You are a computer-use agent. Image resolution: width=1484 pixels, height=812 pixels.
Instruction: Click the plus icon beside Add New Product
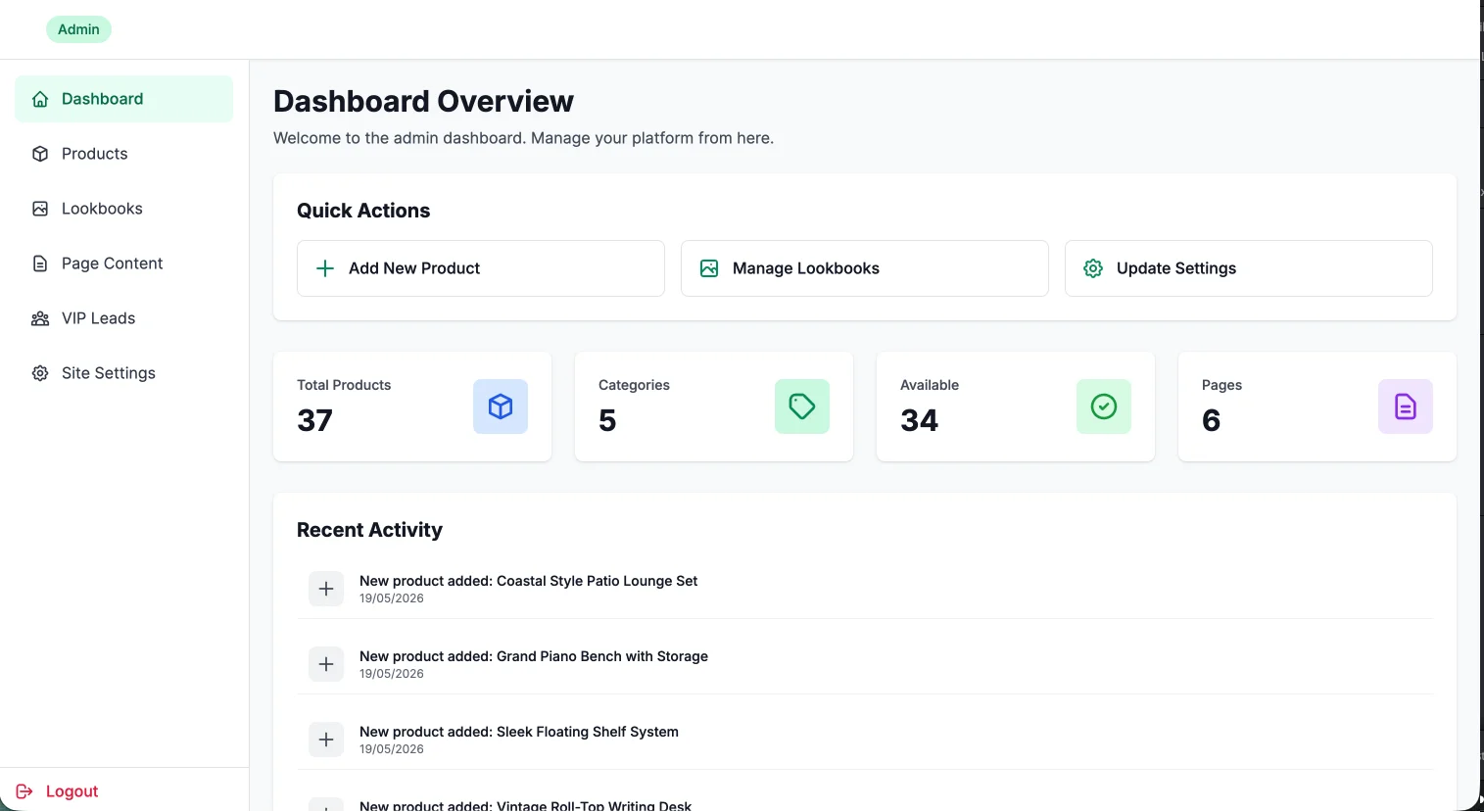click(325, 268)
